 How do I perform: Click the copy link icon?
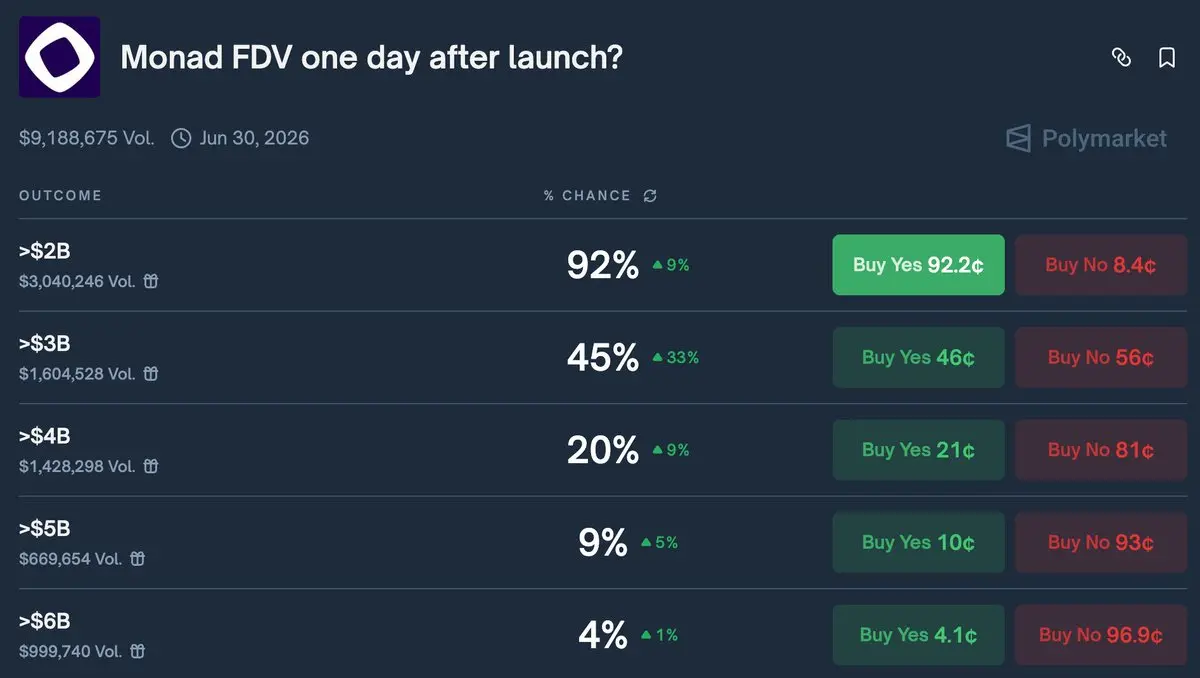1121,58
